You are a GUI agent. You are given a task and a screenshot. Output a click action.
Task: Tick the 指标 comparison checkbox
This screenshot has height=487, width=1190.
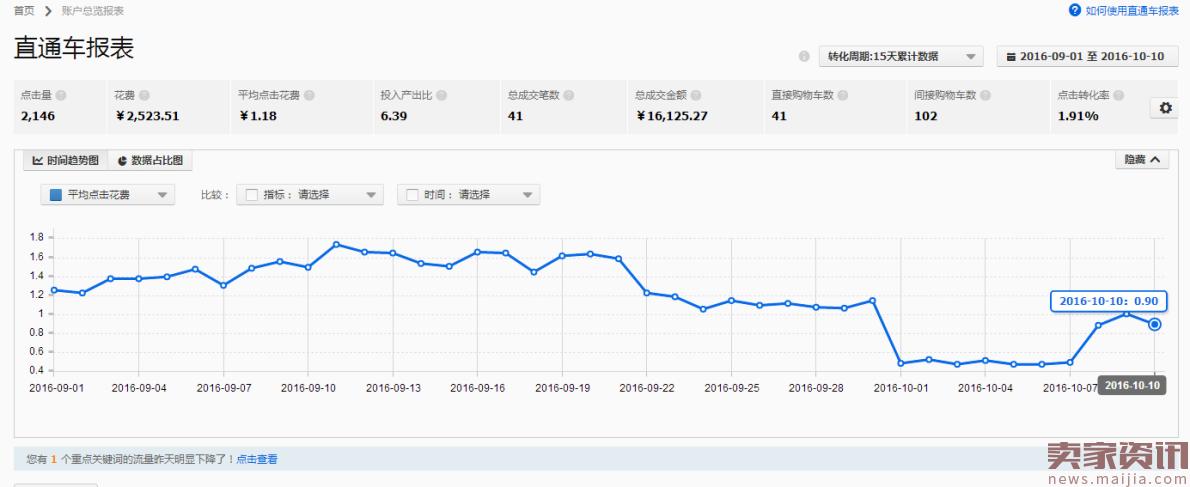point(252,195)
